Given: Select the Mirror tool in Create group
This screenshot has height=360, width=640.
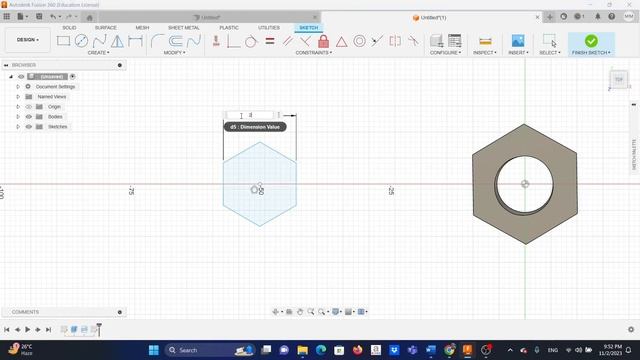Looking at the screenshot, I should [x=117, y=41].
